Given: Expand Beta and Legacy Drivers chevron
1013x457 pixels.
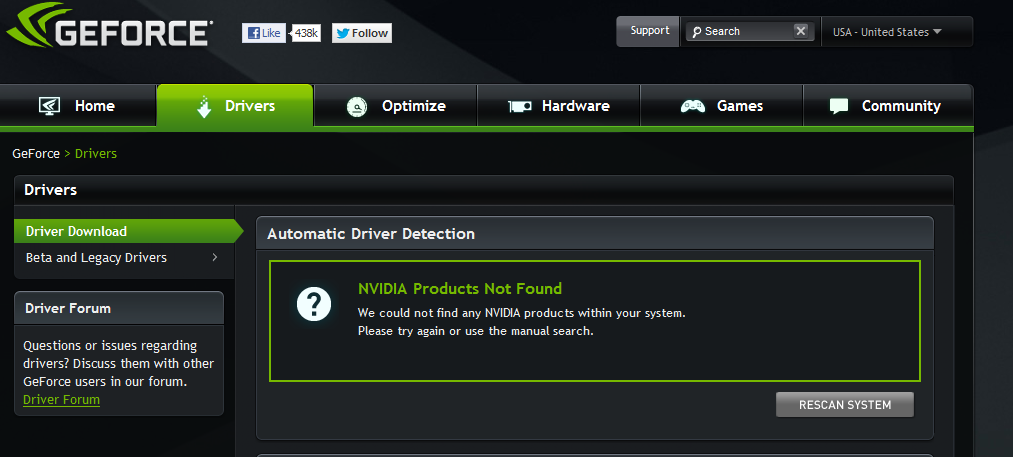Looking at the screenshot, I should click(x=214, y=258).
